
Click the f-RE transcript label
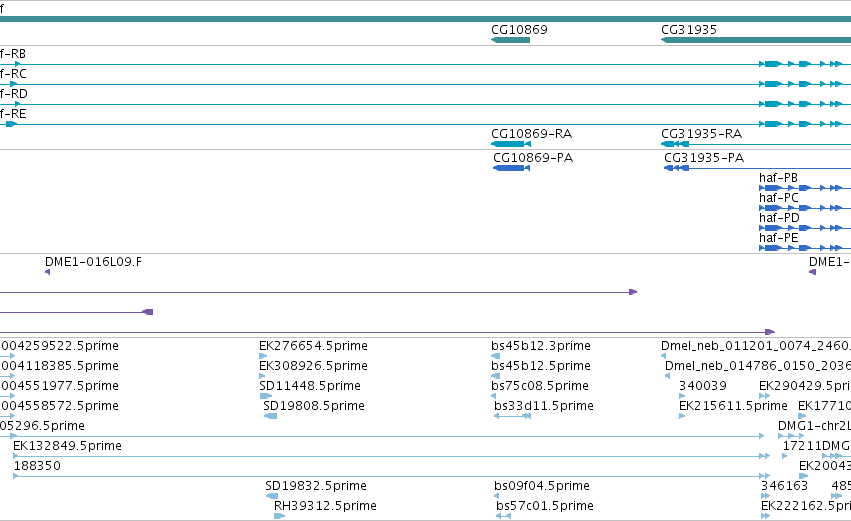(x=13, y=114)
